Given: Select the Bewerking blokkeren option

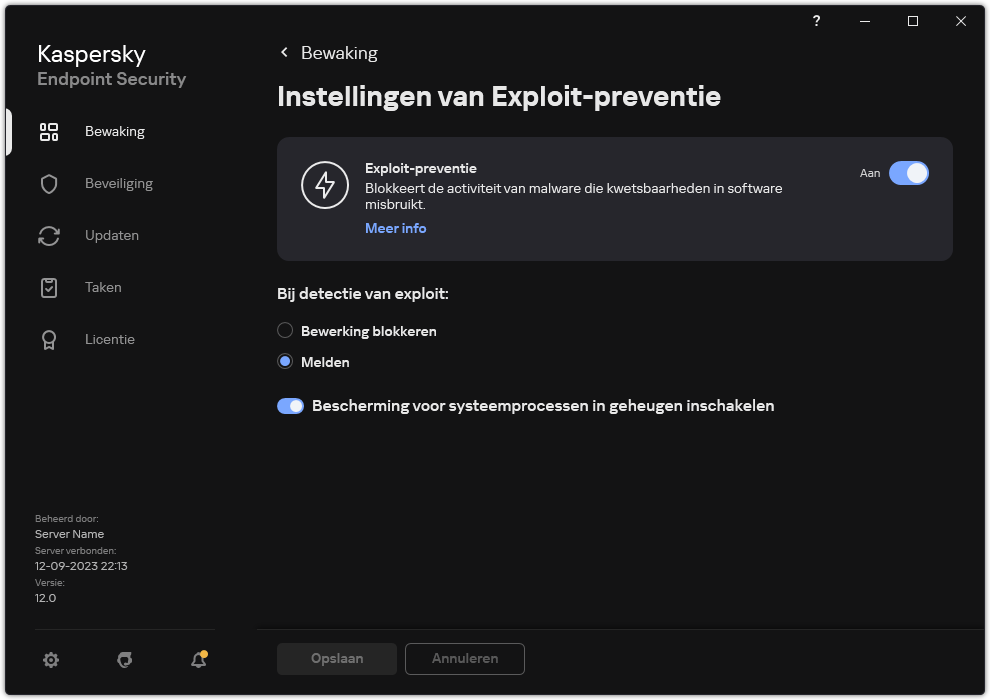Looking at the screenshot, I should coord(285,330).
